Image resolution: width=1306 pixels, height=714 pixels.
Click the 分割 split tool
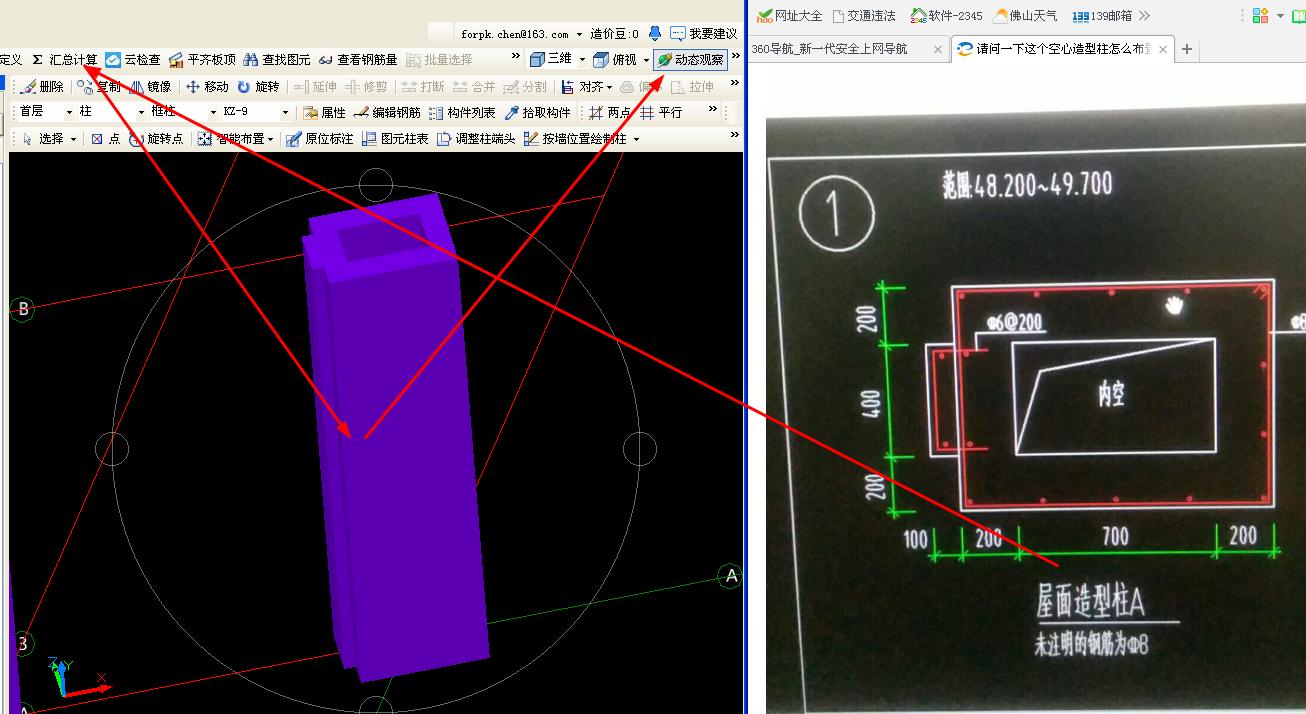pos(525,87)
